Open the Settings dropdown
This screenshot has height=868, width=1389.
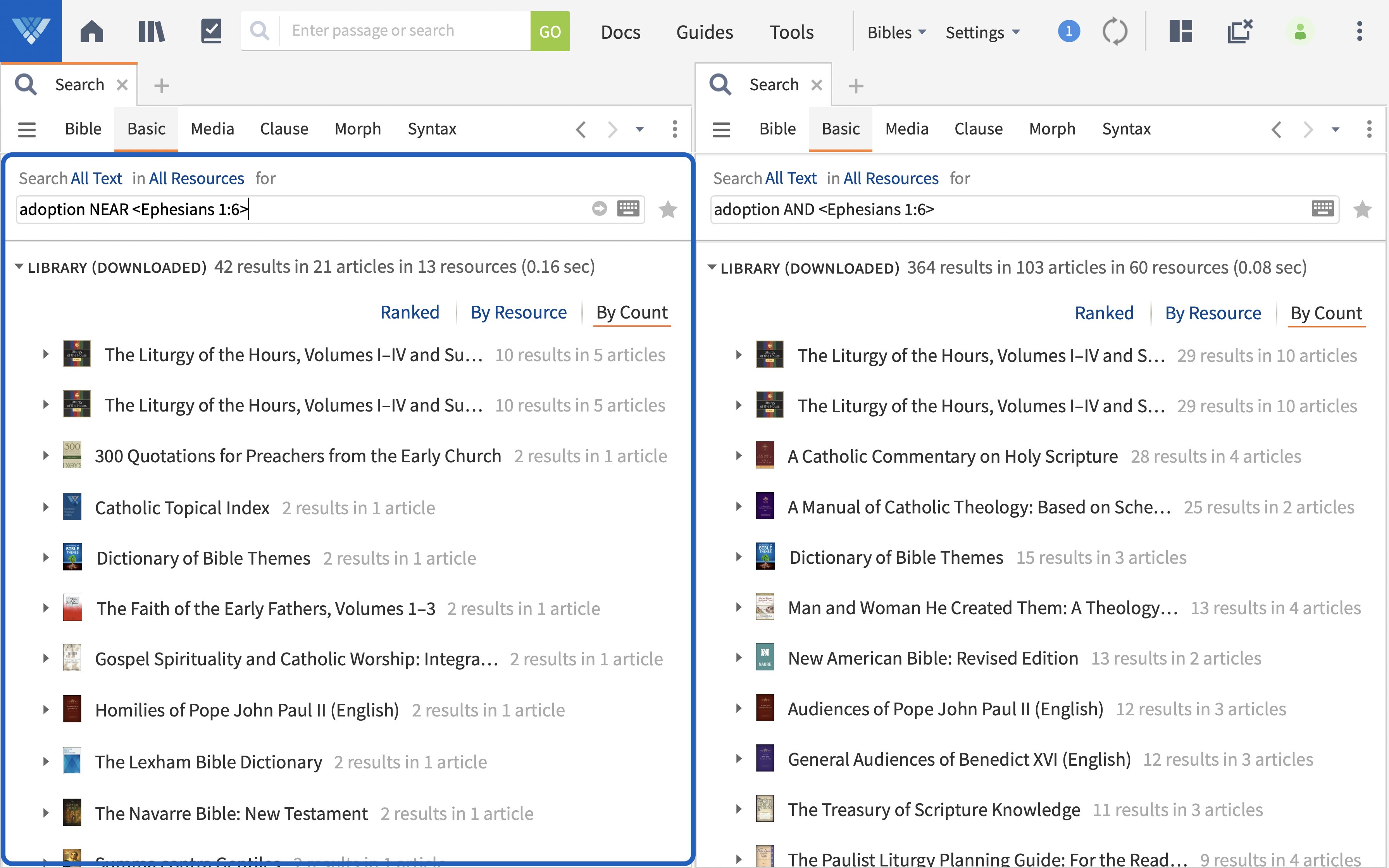pos(982,32)
